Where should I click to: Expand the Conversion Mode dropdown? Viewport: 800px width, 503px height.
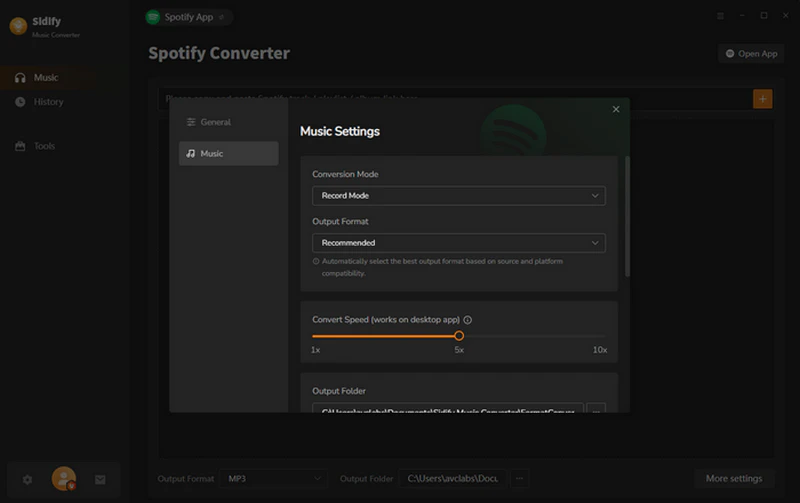pyautogui.click(x=459, y=195)
